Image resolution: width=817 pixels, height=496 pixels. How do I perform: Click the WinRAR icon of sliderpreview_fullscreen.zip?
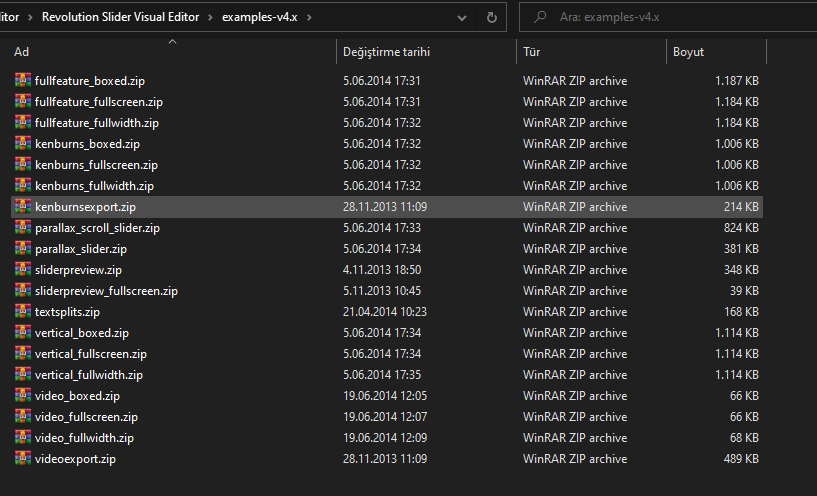coord(22,290)
